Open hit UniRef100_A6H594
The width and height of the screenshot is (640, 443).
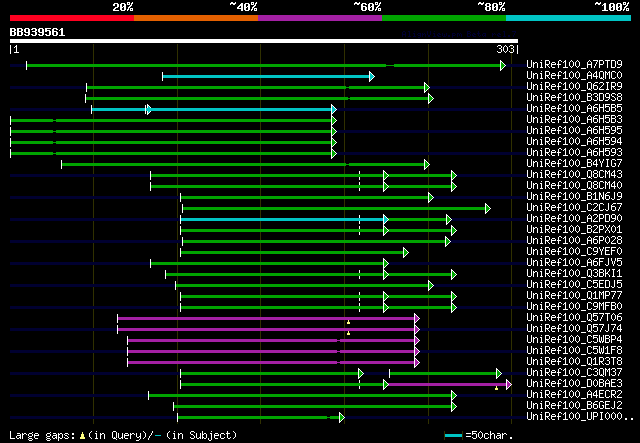(x=574, y=141)
